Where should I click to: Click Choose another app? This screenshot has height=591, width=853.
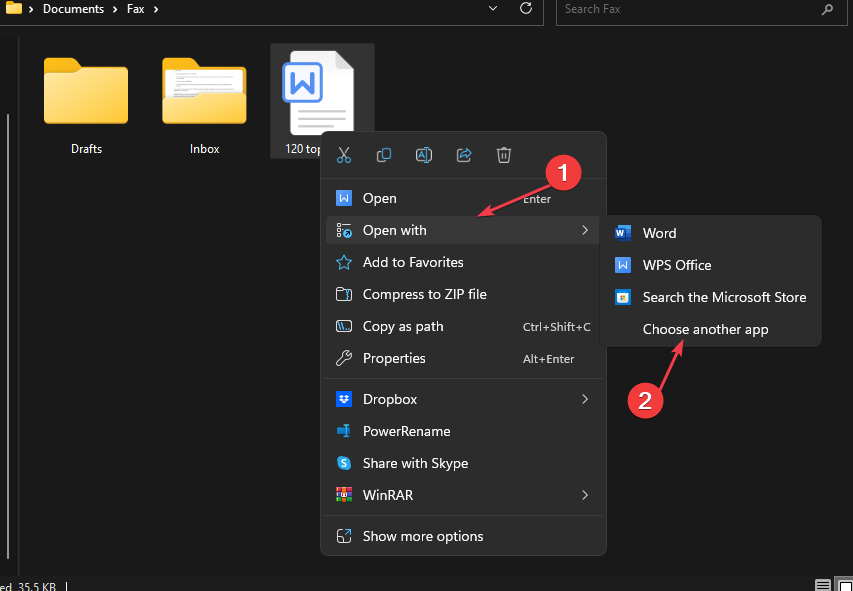coord(705,329)
